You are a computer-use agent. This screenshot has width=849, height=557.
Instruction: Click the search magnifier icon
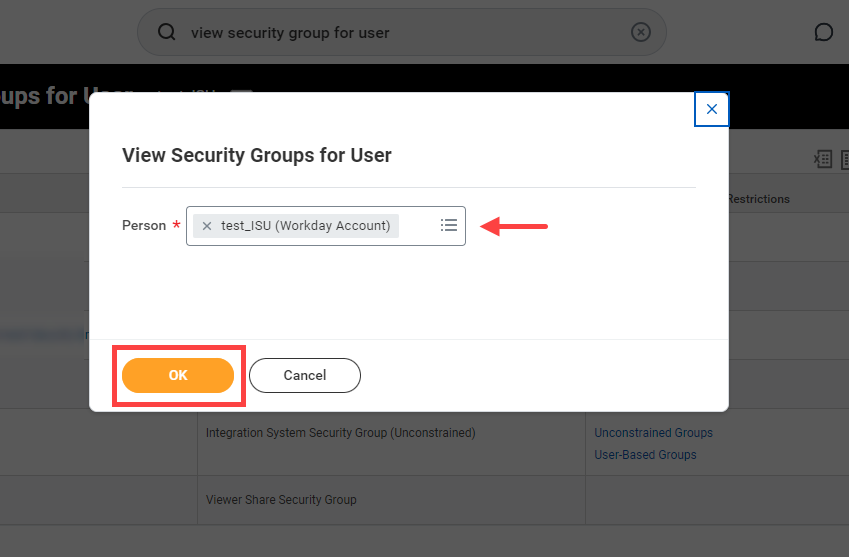(x=167, y=33)
